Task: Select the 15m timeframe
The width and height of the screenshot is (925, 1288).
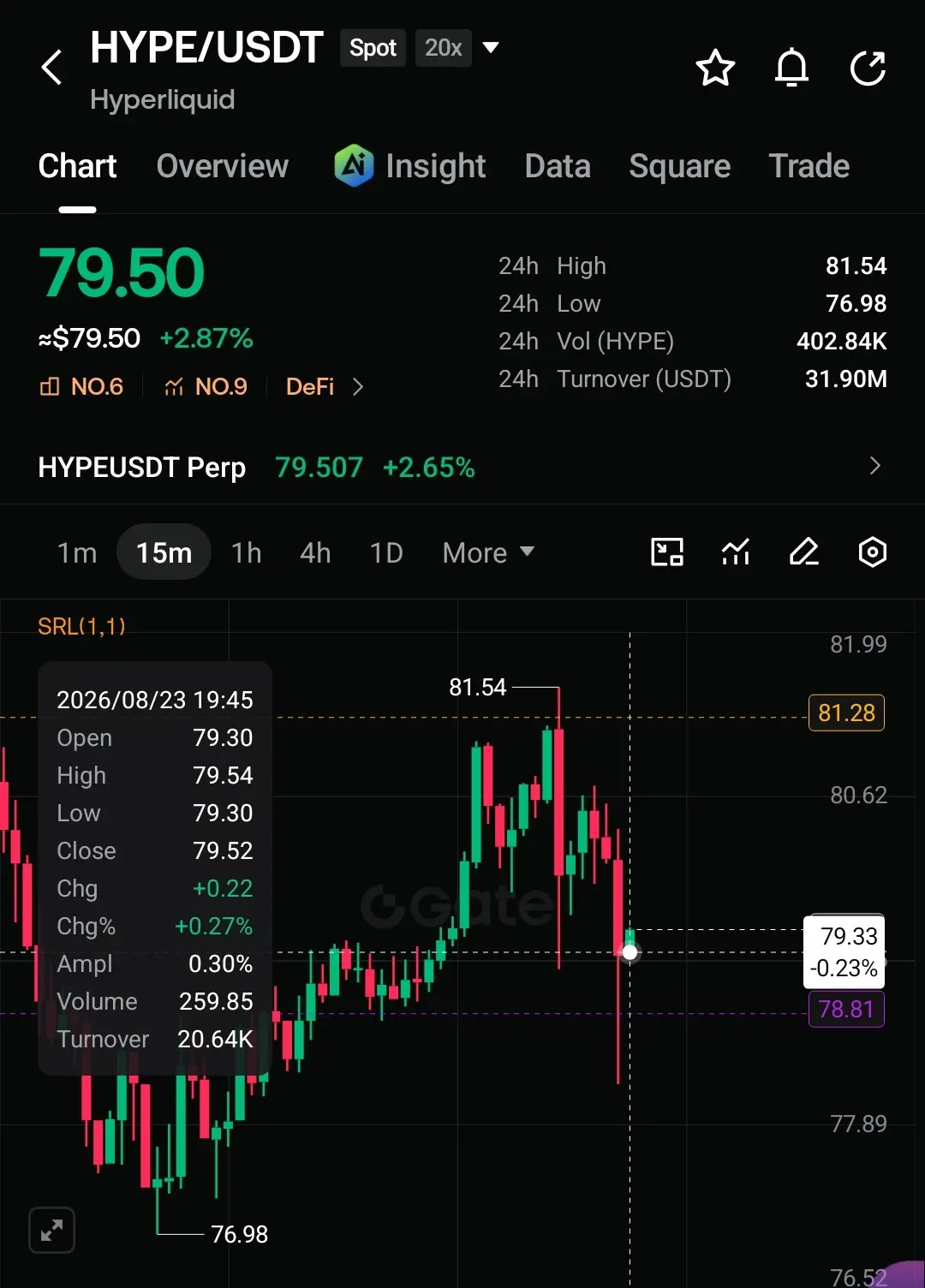Action: coord(164,552)
